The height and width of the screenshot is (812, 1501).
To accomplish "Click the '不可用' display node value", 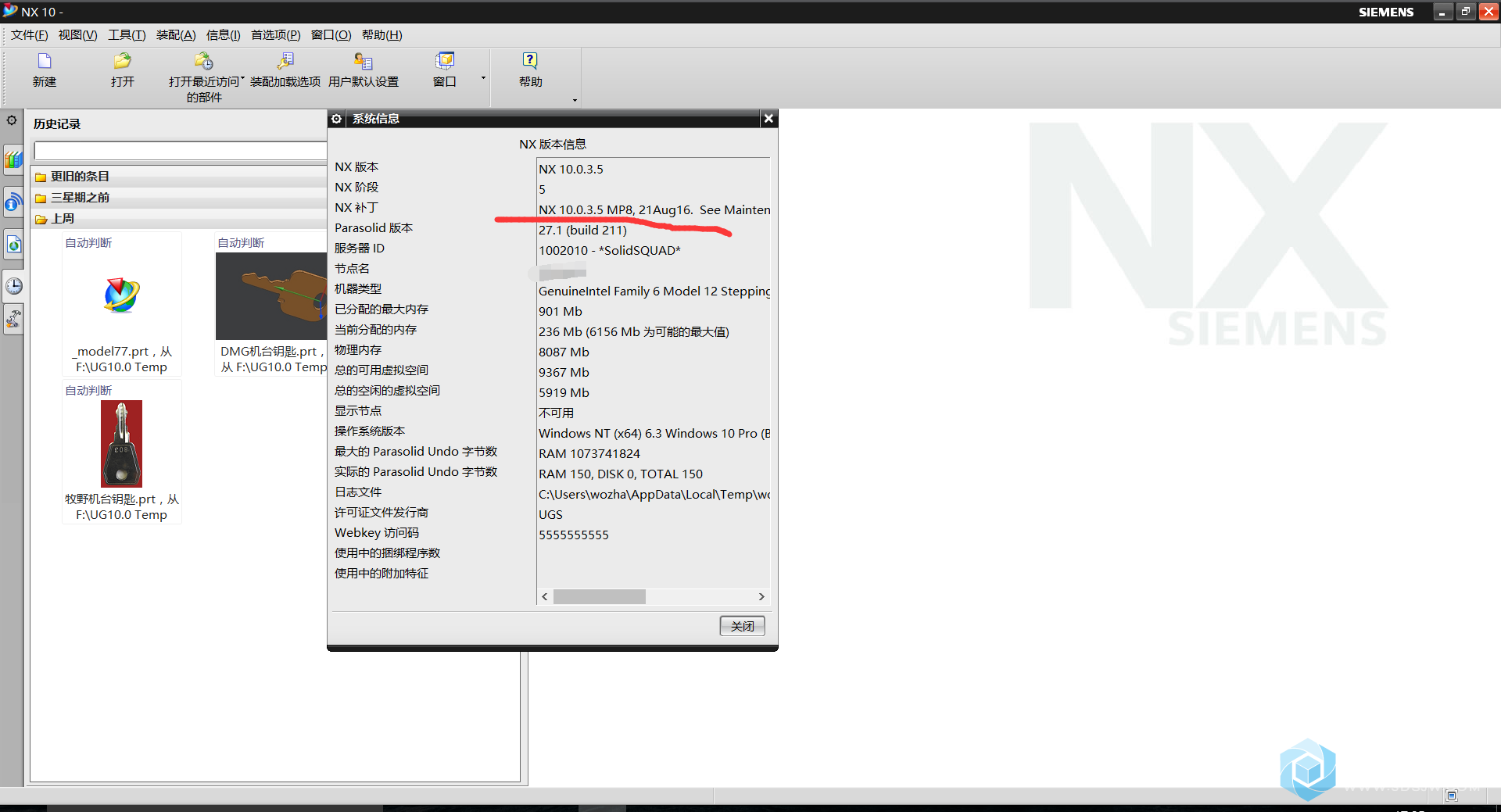I will point(556,413).
